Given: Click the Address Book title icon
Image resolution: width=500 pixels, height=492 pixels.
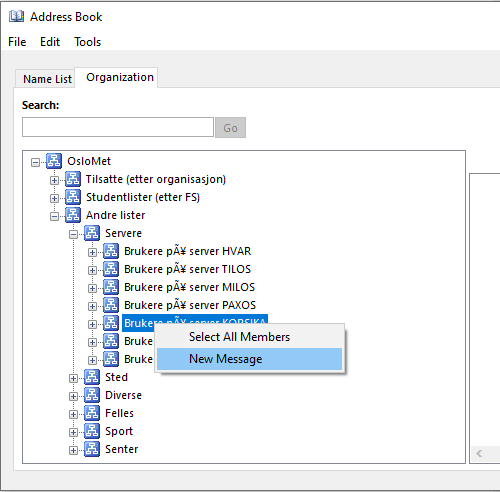Looking at the screenshot, I should tap(16, 16).
